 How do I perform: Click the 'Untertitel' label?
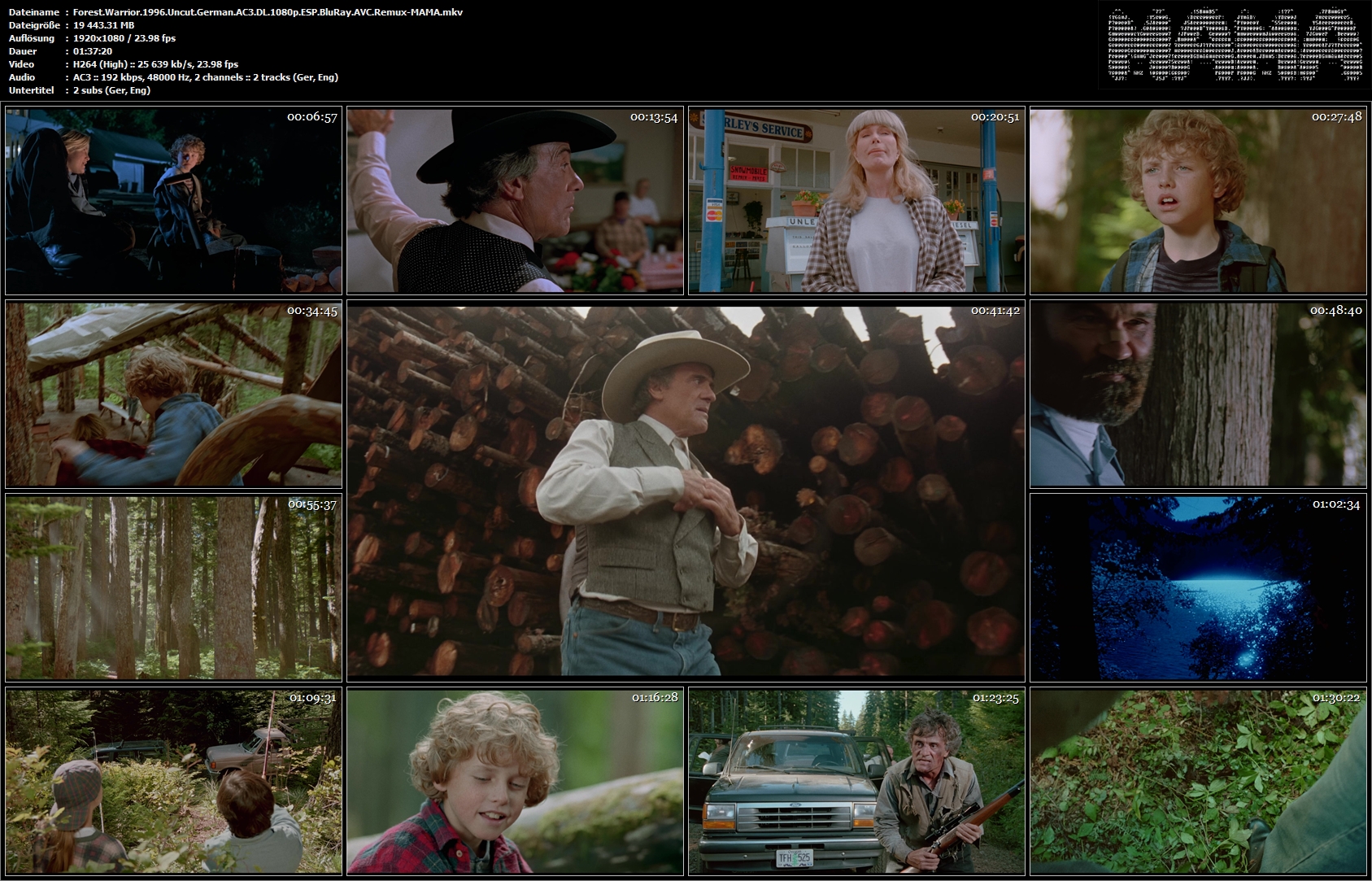point(31,90)
